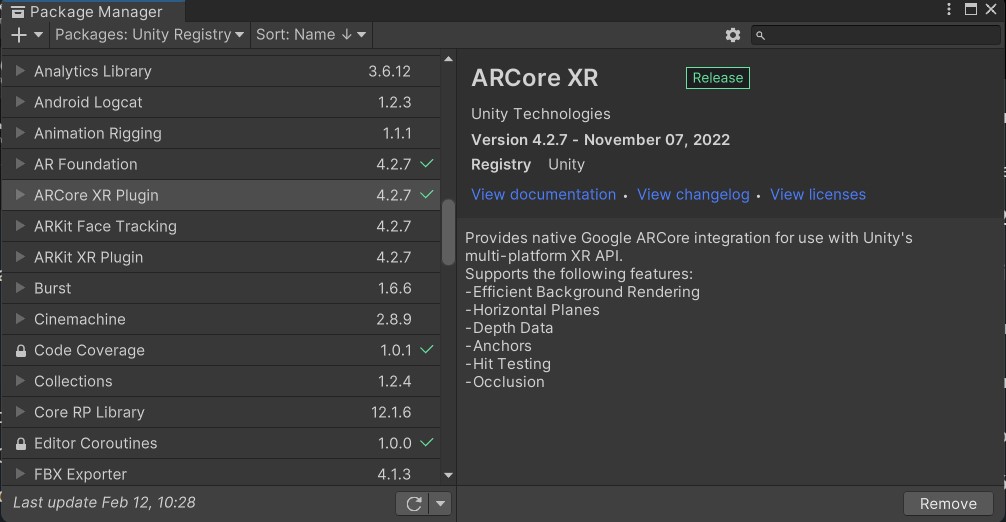This screenshot has height=522, width=1006.
Task: Expand the Cinemachine package entry
Action: pyautogui.click(x=20, y=319)
